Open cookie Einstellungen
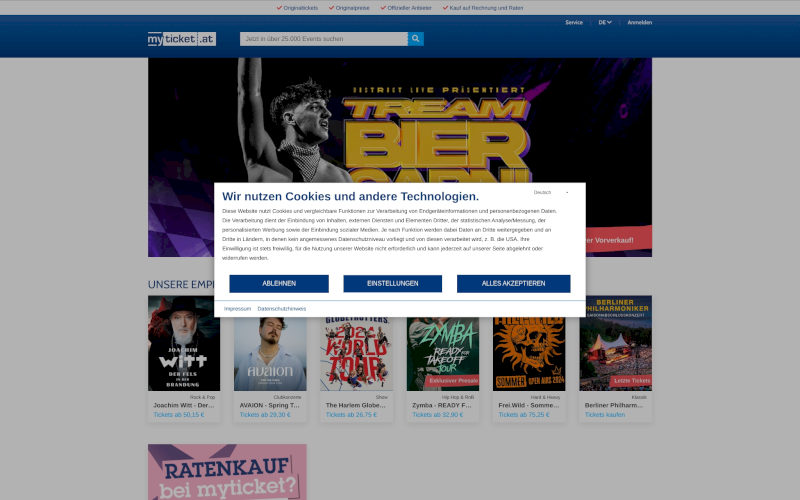 tap(392, 284)
